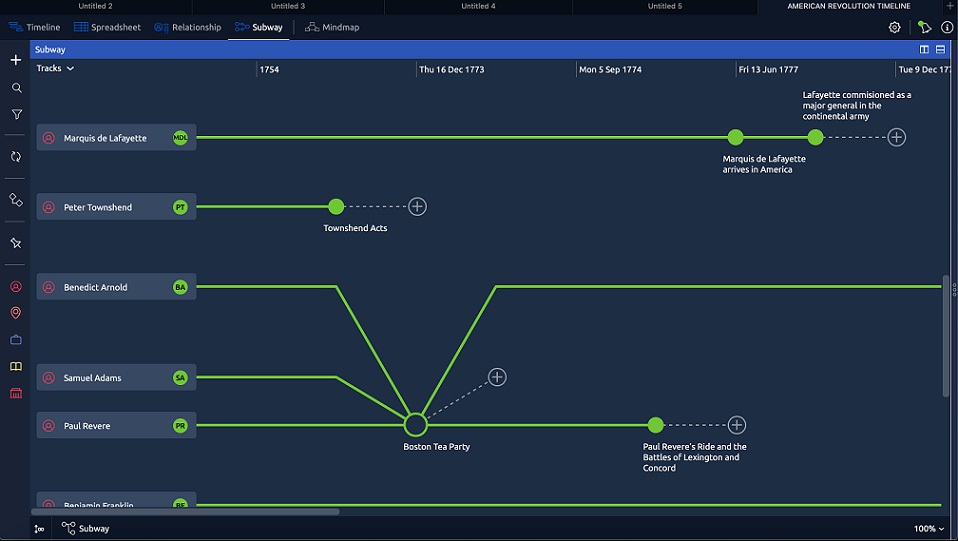This screenshot has width=958, height=541.
Task: Switch to the Mindmap view
Action: [332, 28]
